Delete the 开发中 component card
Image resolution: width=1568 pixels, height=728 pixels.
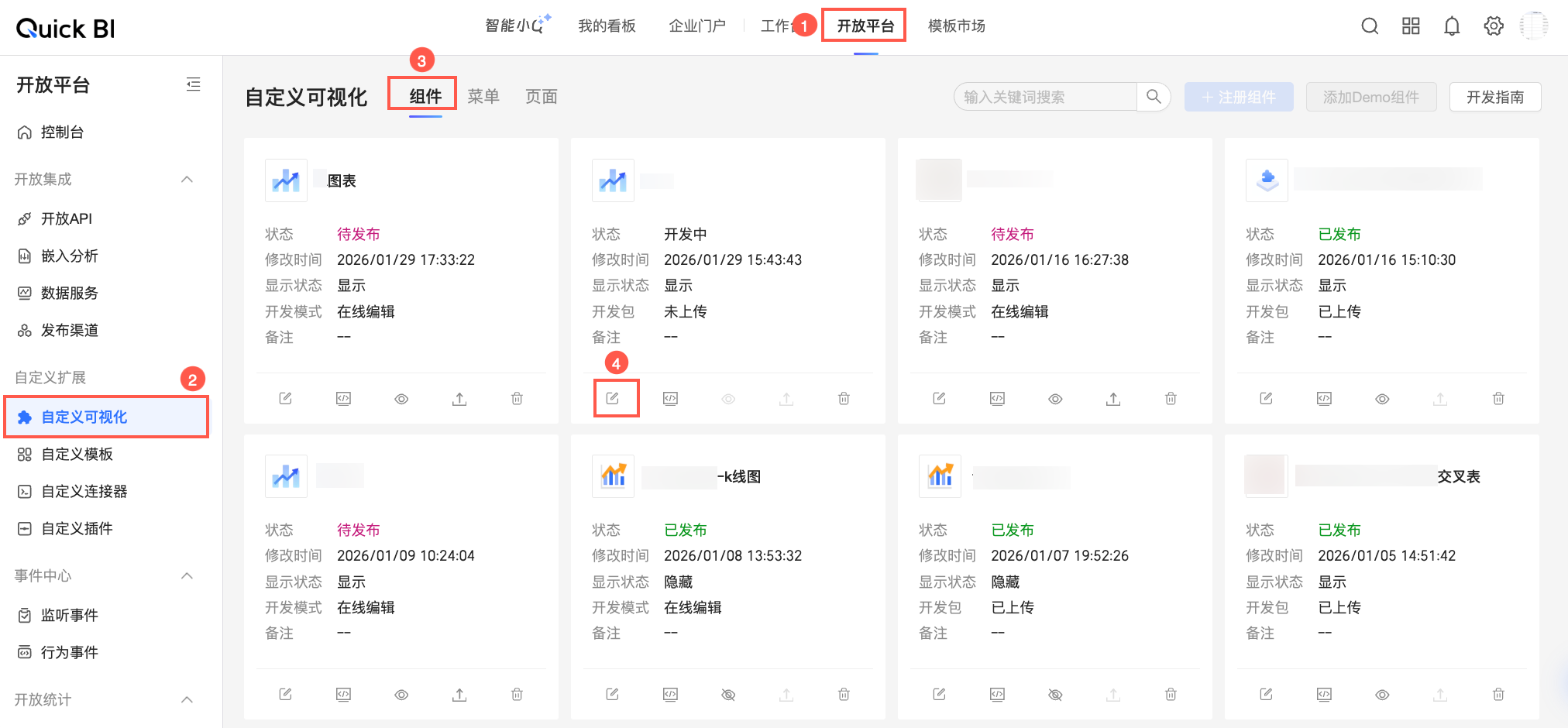coord(844,398)
